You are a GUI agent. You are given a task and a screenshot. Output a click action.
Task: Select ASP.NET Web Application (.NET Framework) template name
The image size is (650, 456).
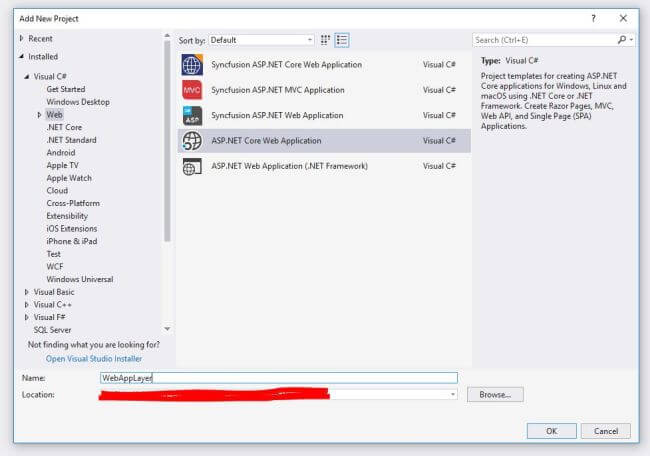[x=289, y=166]
